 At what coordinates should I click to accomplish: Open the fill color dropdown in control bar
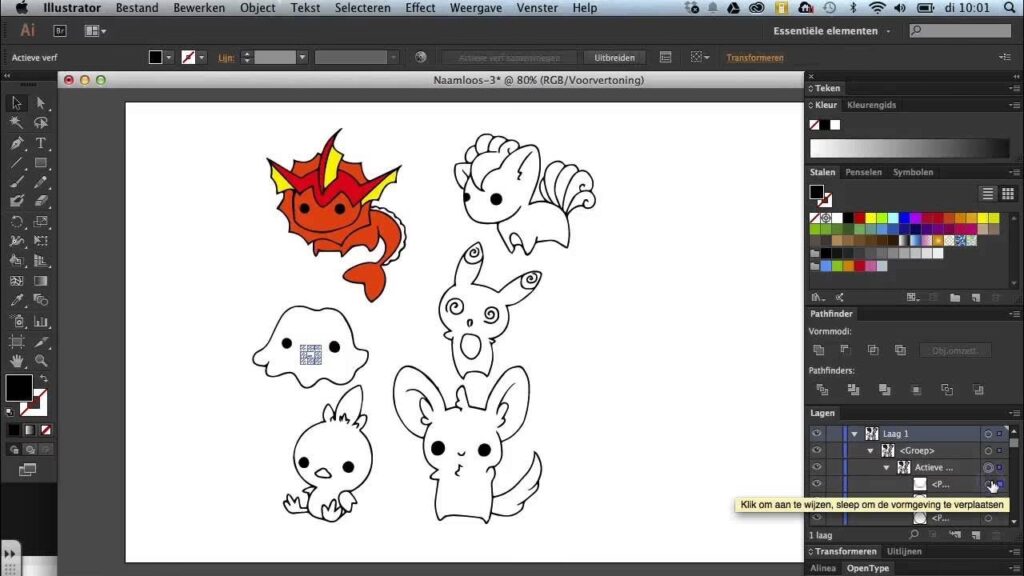tap(169, 58)
